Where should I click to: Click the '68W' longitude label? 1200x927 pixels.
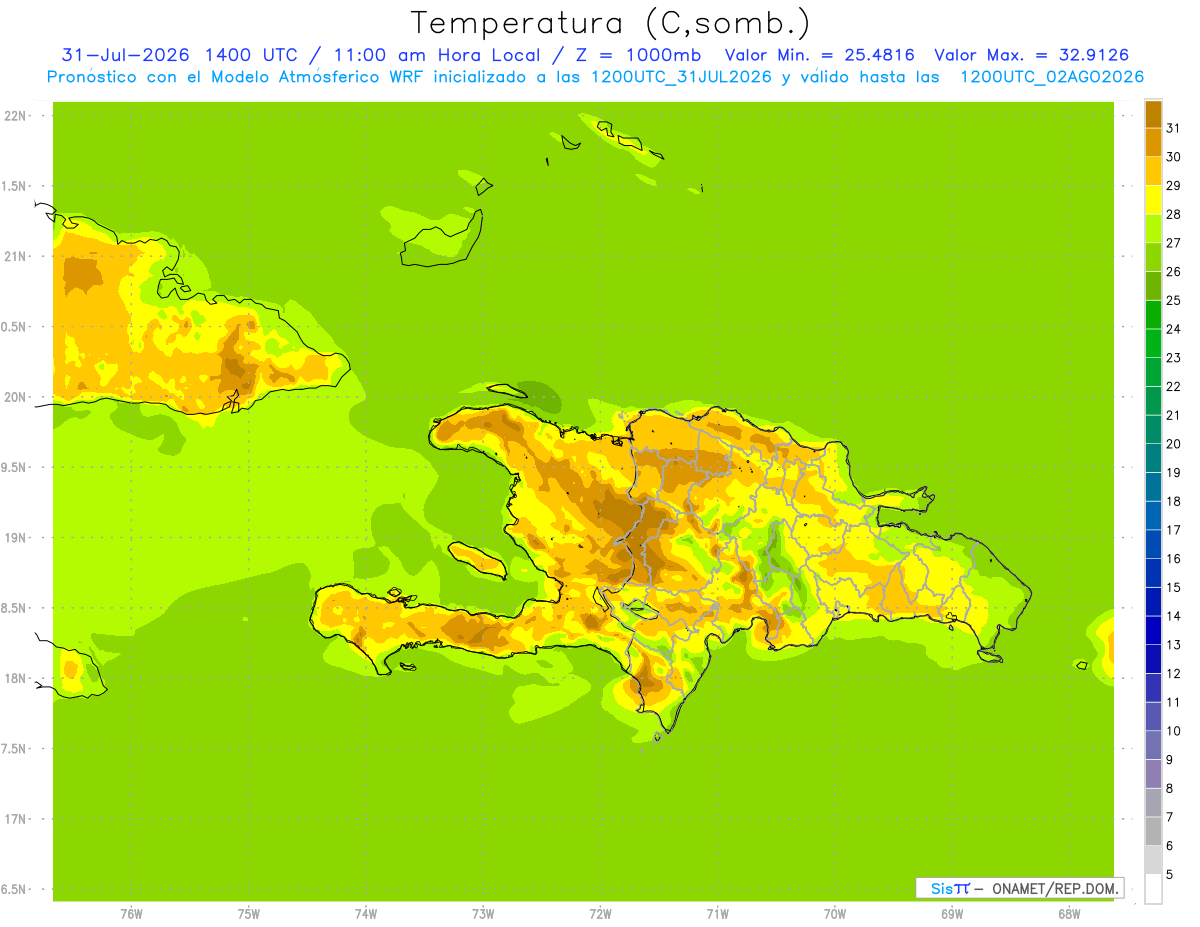pyautogui.click(x=1069, y=914)
